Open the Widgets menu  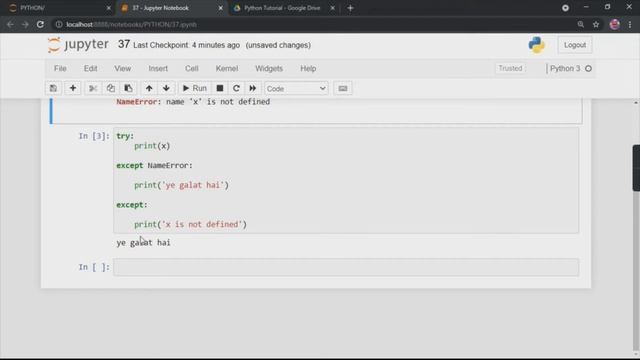click(269, 69)
